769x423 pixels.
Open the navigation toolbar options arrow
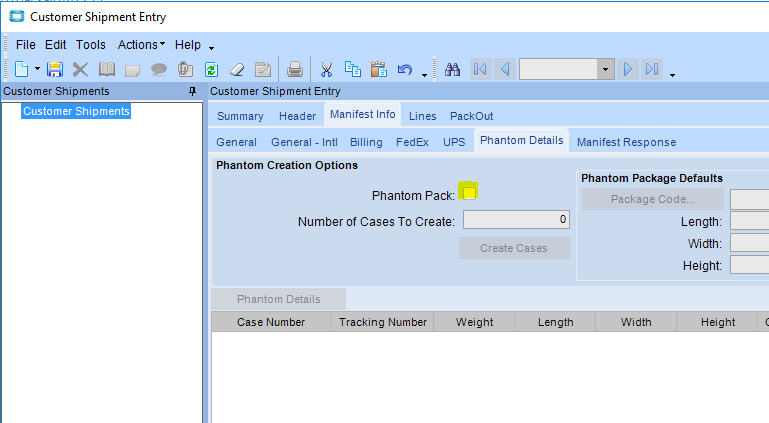tap(672, 75)
